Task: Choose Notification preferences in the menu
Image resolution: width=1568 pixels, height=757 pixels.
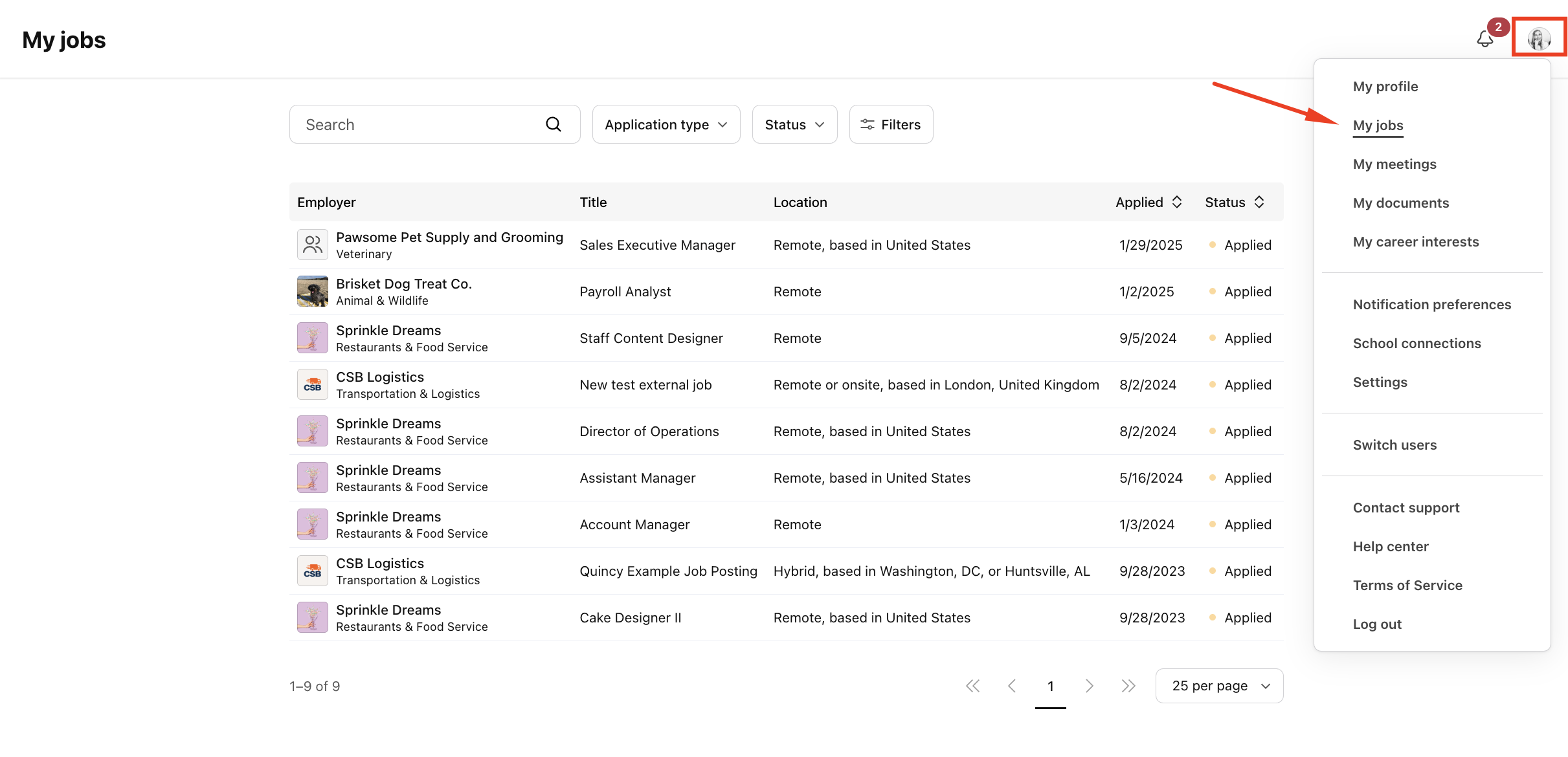Action: pyautogui.click(x=1431, y=305)
